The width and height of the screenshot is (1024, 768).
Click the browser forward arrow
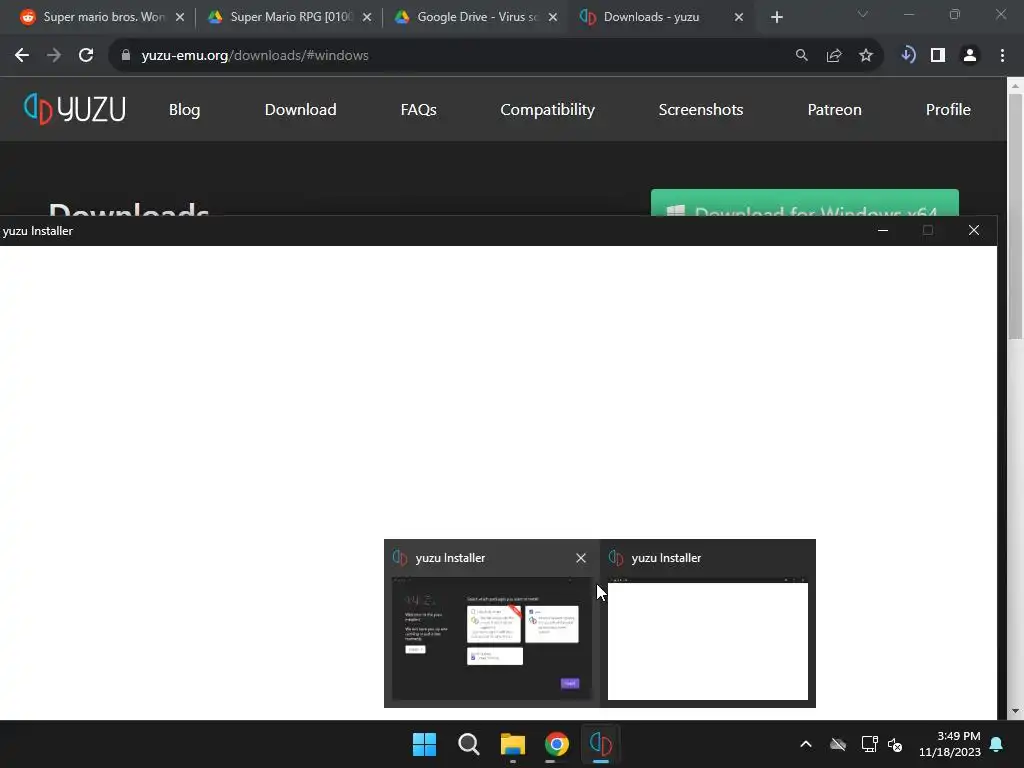(x=54, y=56)
